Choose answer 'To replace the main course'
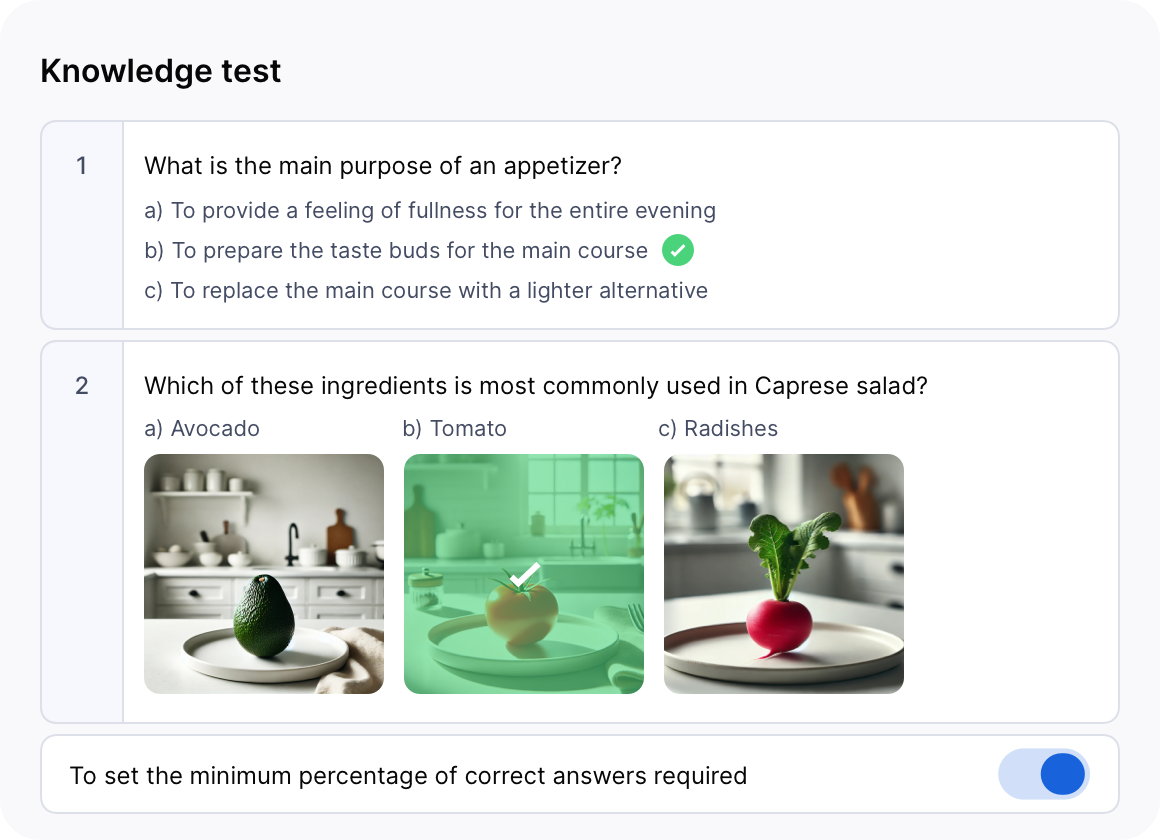Screen dimensions: 1160x840 pyautogui.click(x=426, y=291)
